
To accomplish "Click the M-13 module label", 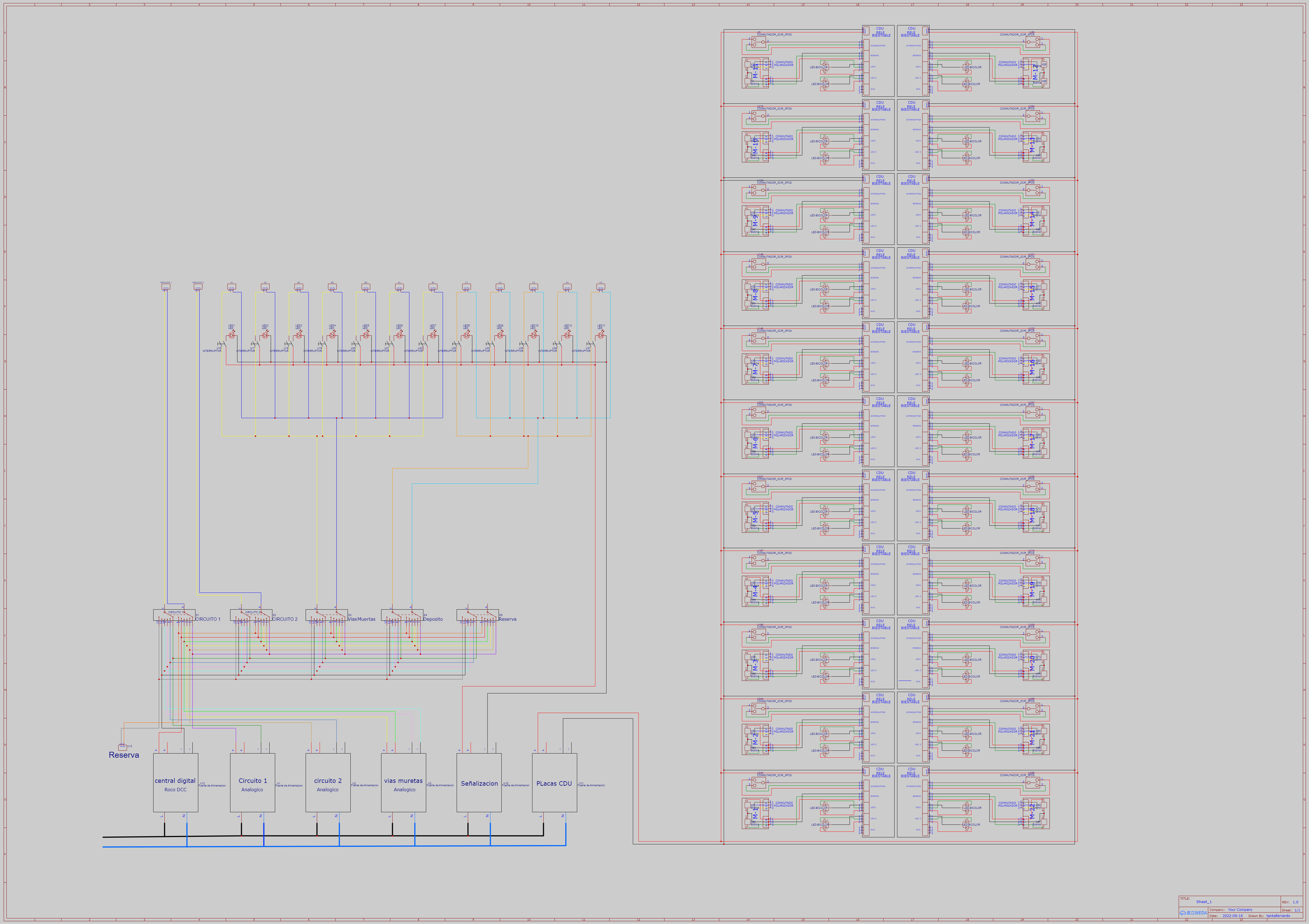I will tap(1032, 144).
